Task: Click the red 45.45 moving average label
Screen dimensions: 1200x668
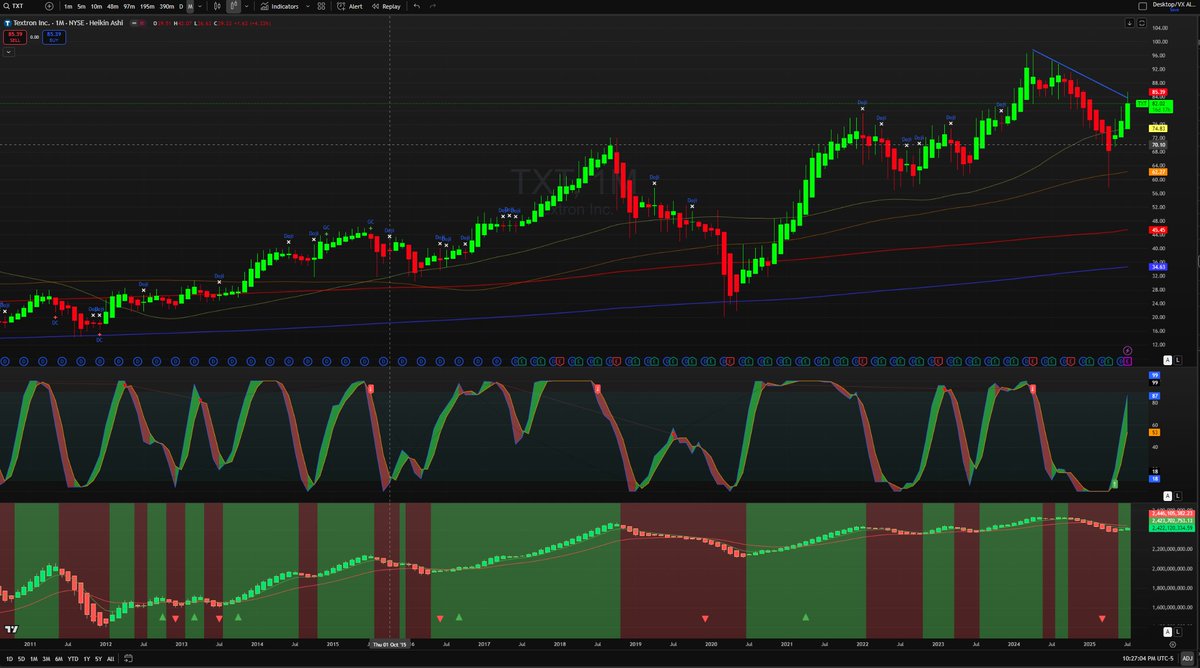Action: click(x=1159, y=230)
